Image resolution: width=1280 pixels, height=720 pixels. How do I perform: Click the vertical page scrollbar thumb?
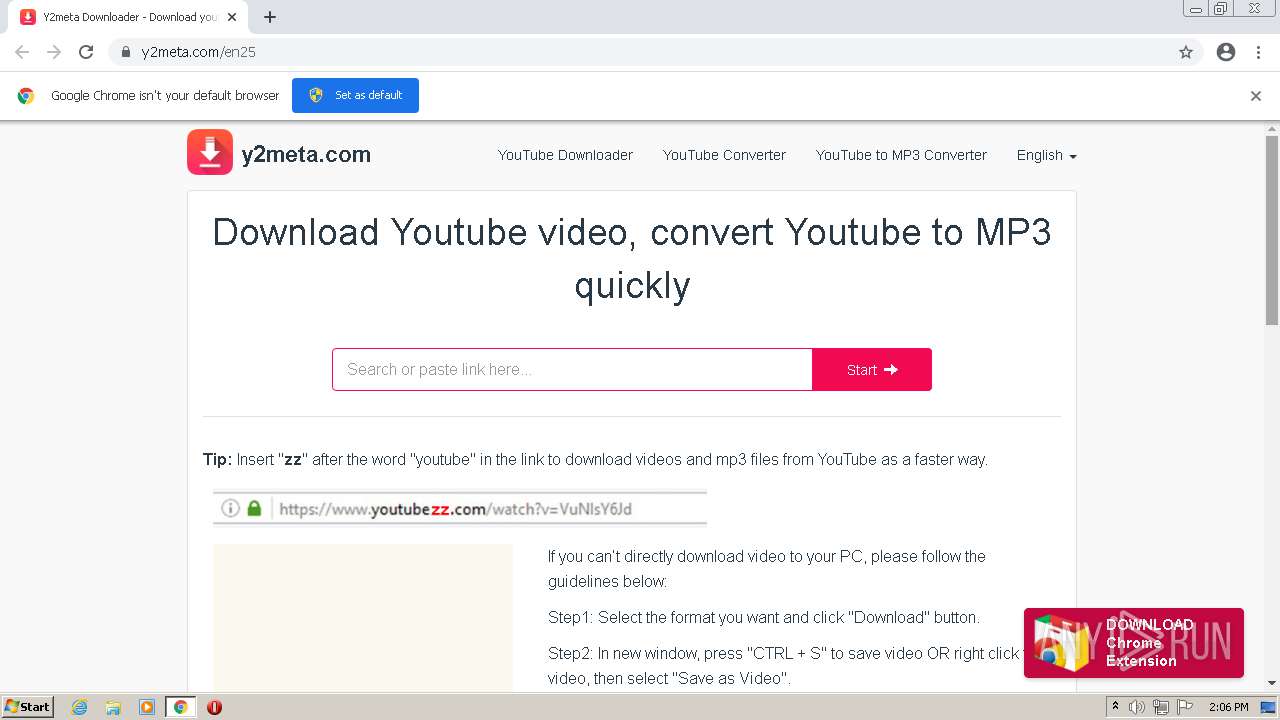coord(1272,229)
